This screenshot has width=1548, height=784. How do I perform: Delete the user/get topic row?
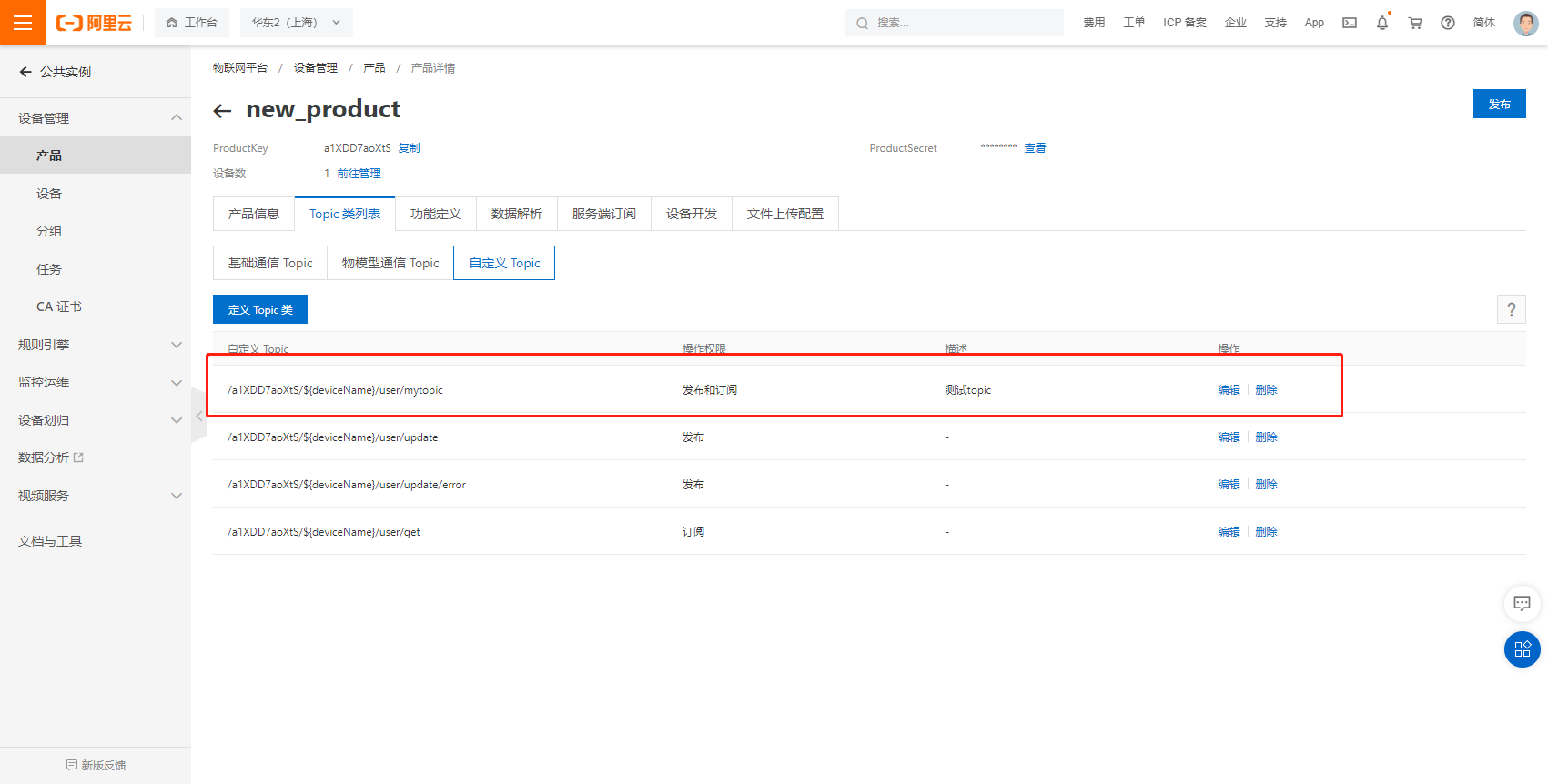1267,532
